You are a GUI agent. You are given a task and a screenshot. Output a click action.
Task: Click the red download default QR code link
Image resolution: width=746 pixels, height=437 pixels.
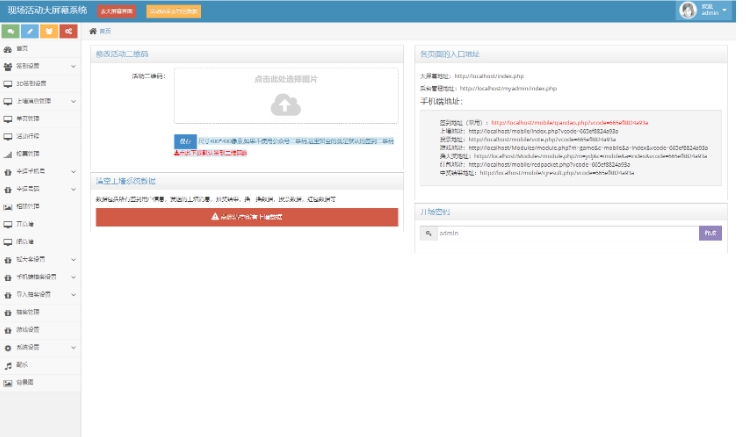pyautogui.click(x=210, y=153)
